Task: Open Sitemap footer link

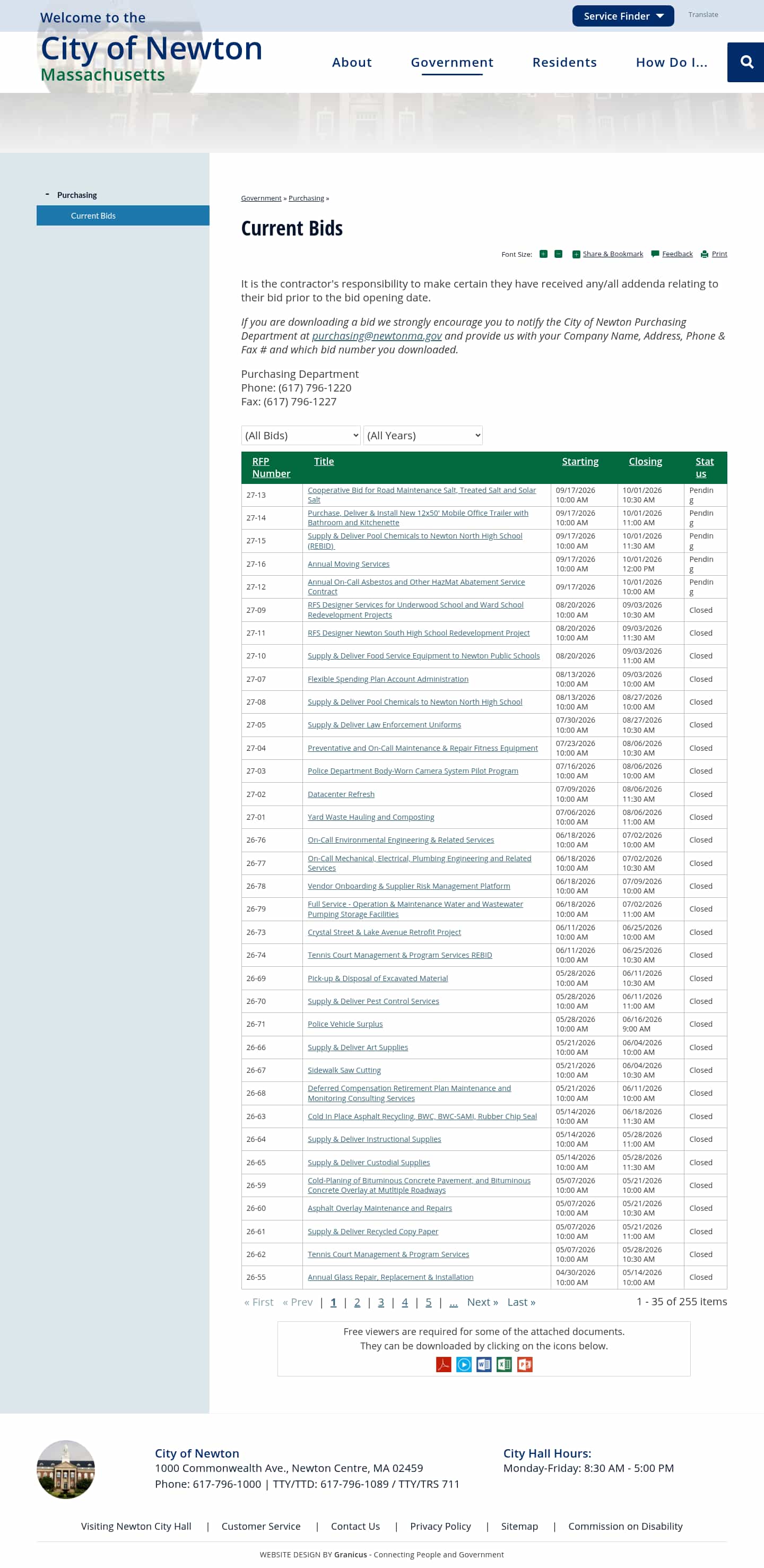Action: pyautogui.click(x=519, y=1526)
